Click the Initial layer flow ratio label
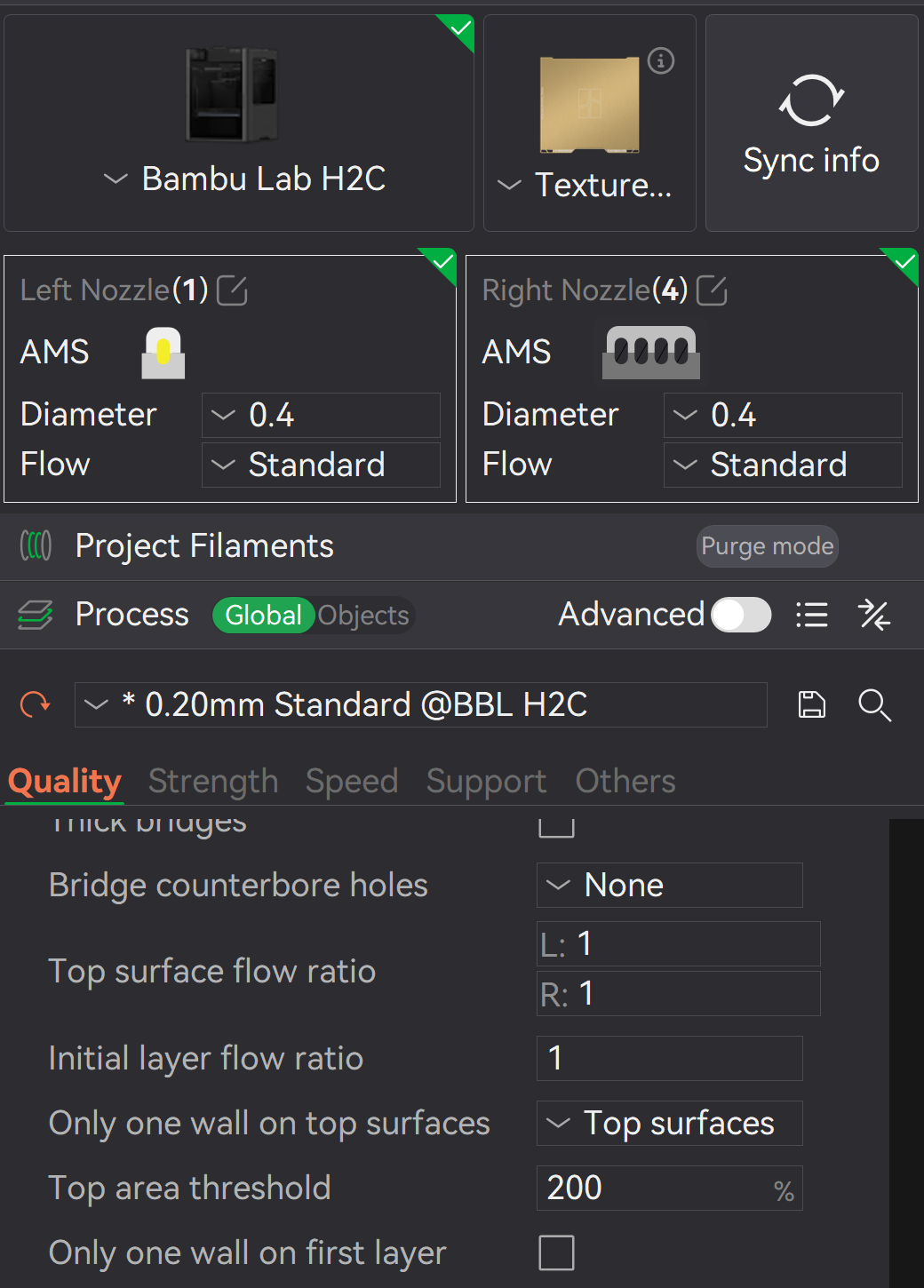The height and width of the screenshot is (1288, 924). [x=206, y=1058]
